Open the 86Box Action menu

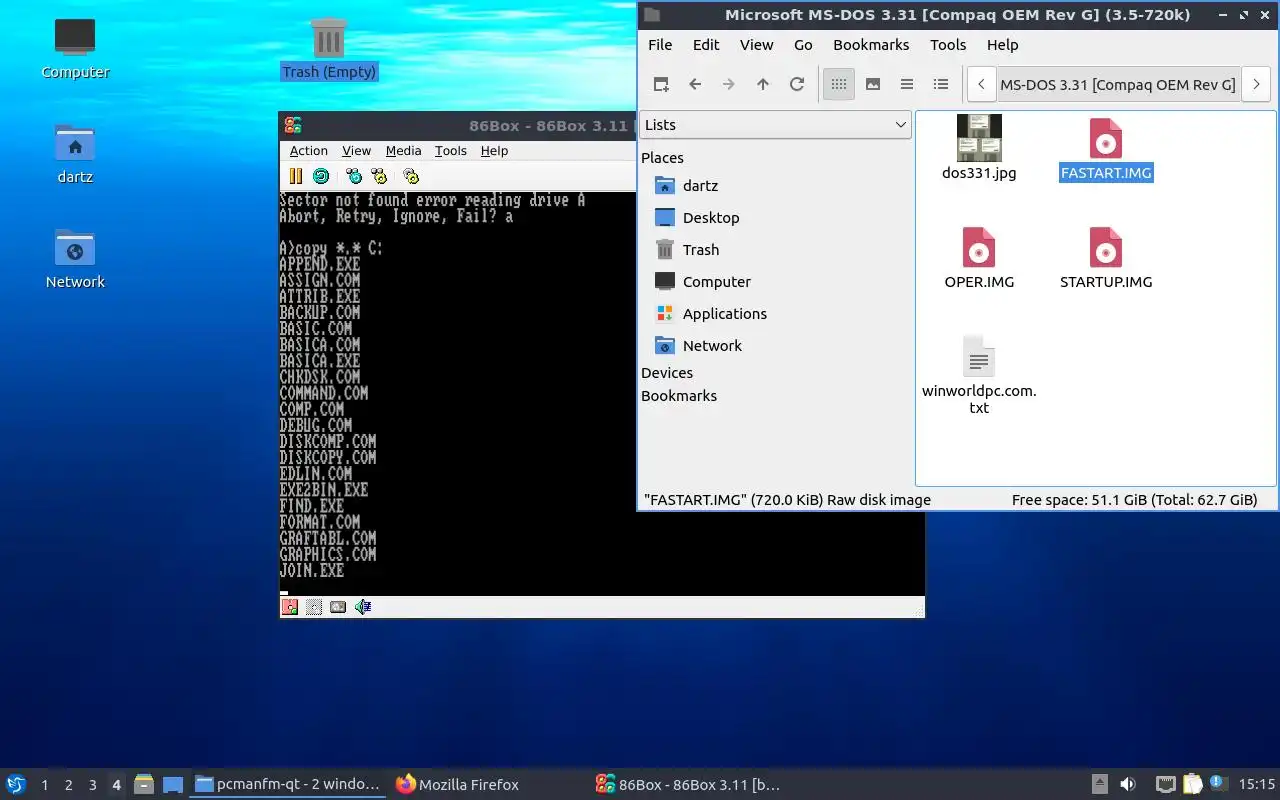(309, 150)
